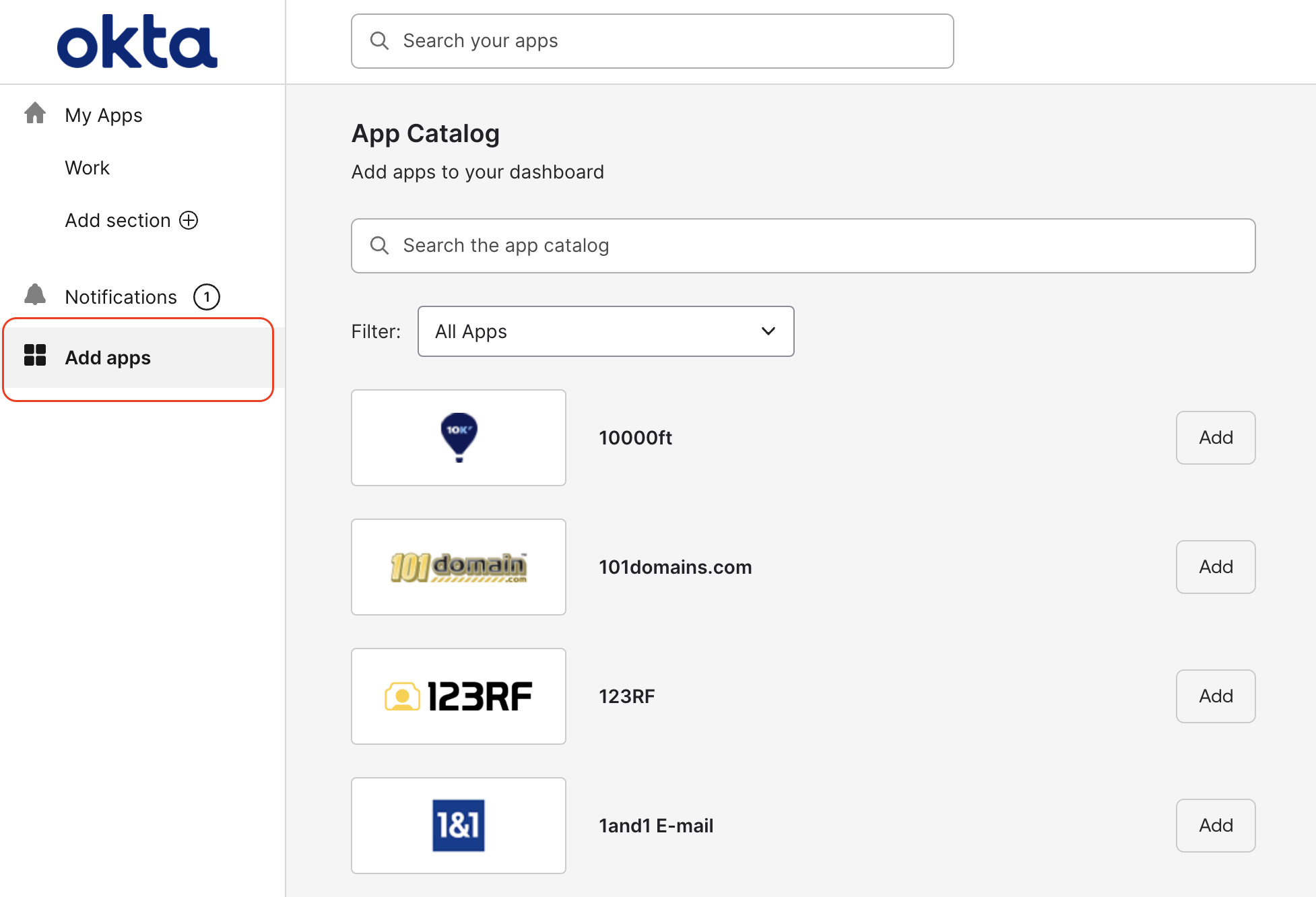Focus the Search your apps field
Image resolution: width=1316 pixels, height=897 pixels.
pyautogui.click(x=653, y=41)
